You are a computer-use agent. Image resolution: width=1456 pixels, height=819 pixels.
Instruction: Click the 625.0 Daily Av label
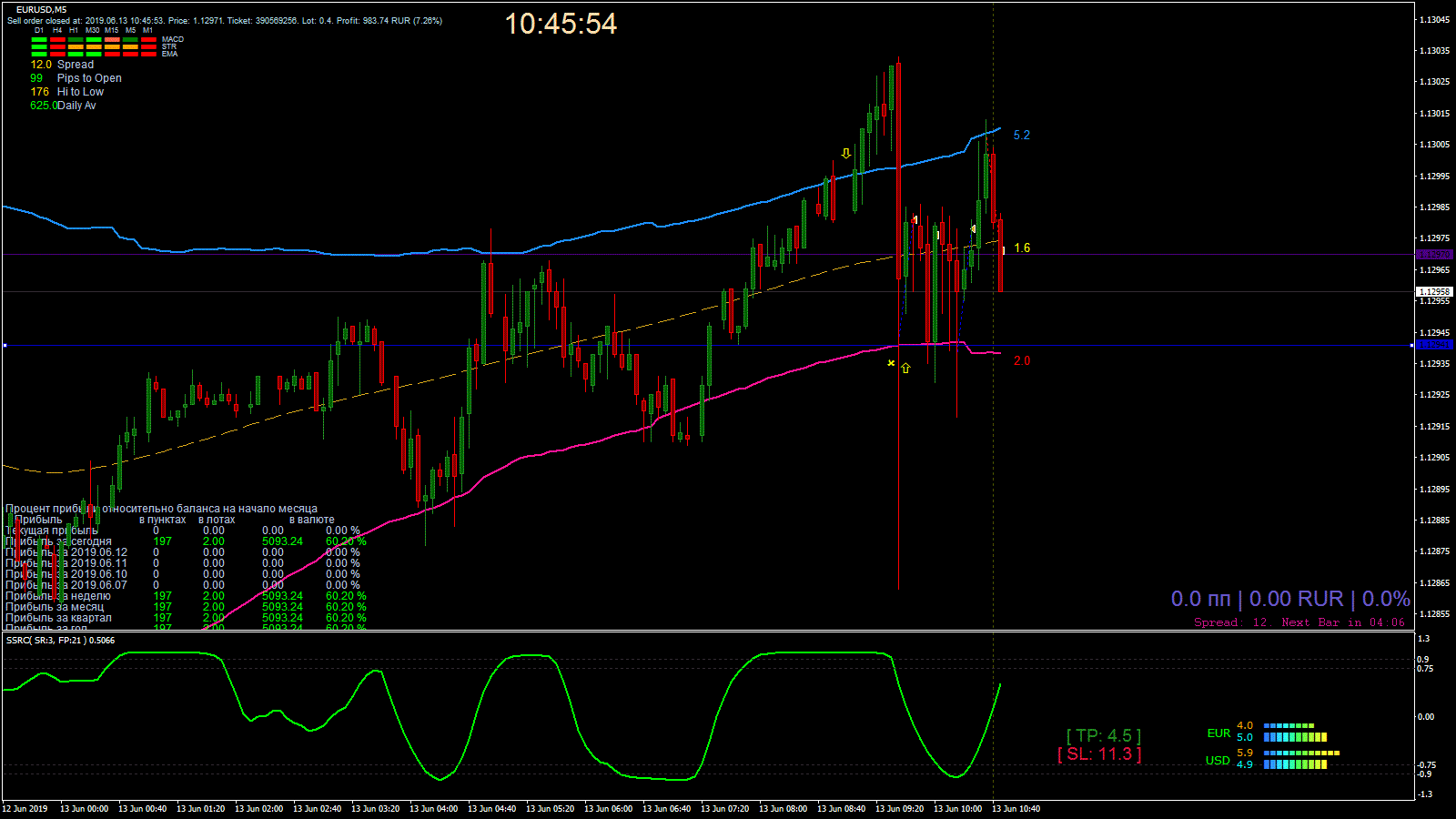[x=63, y=106]
